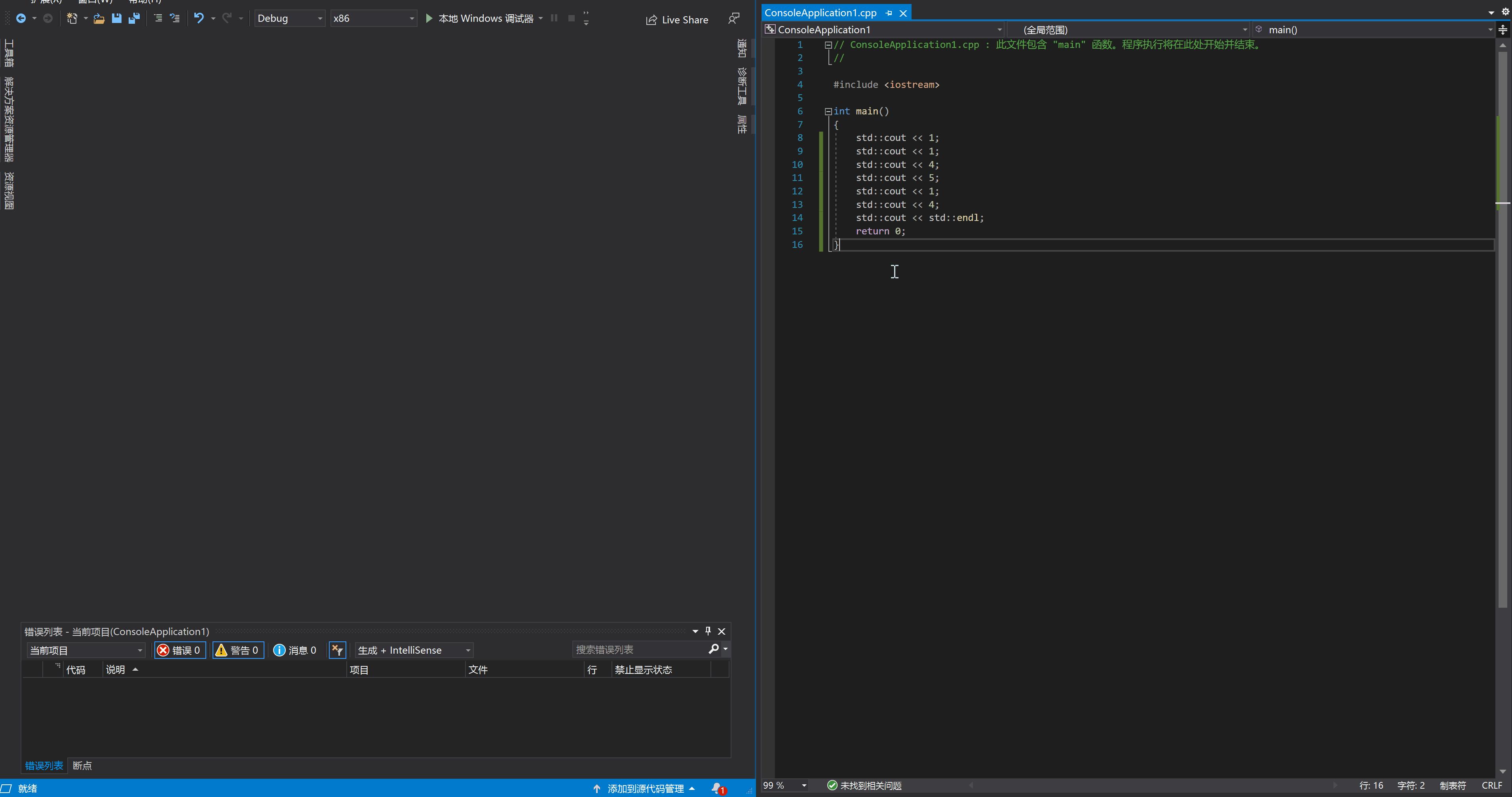Viewport: 1512px width, 797px height.
Task: Click the Send Feedback icon
Action: 734,19
